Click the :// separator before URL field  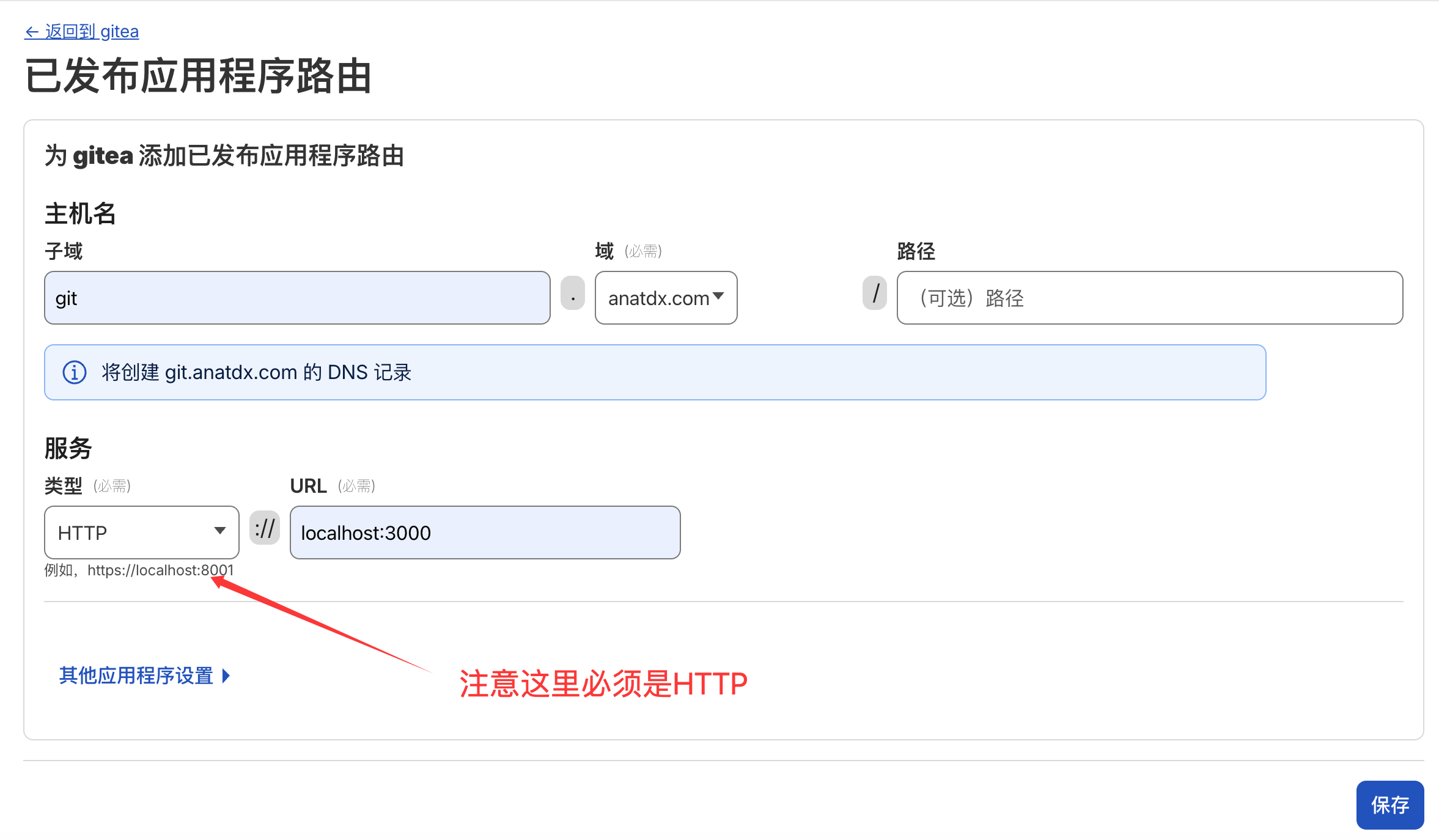coord(265,528)
